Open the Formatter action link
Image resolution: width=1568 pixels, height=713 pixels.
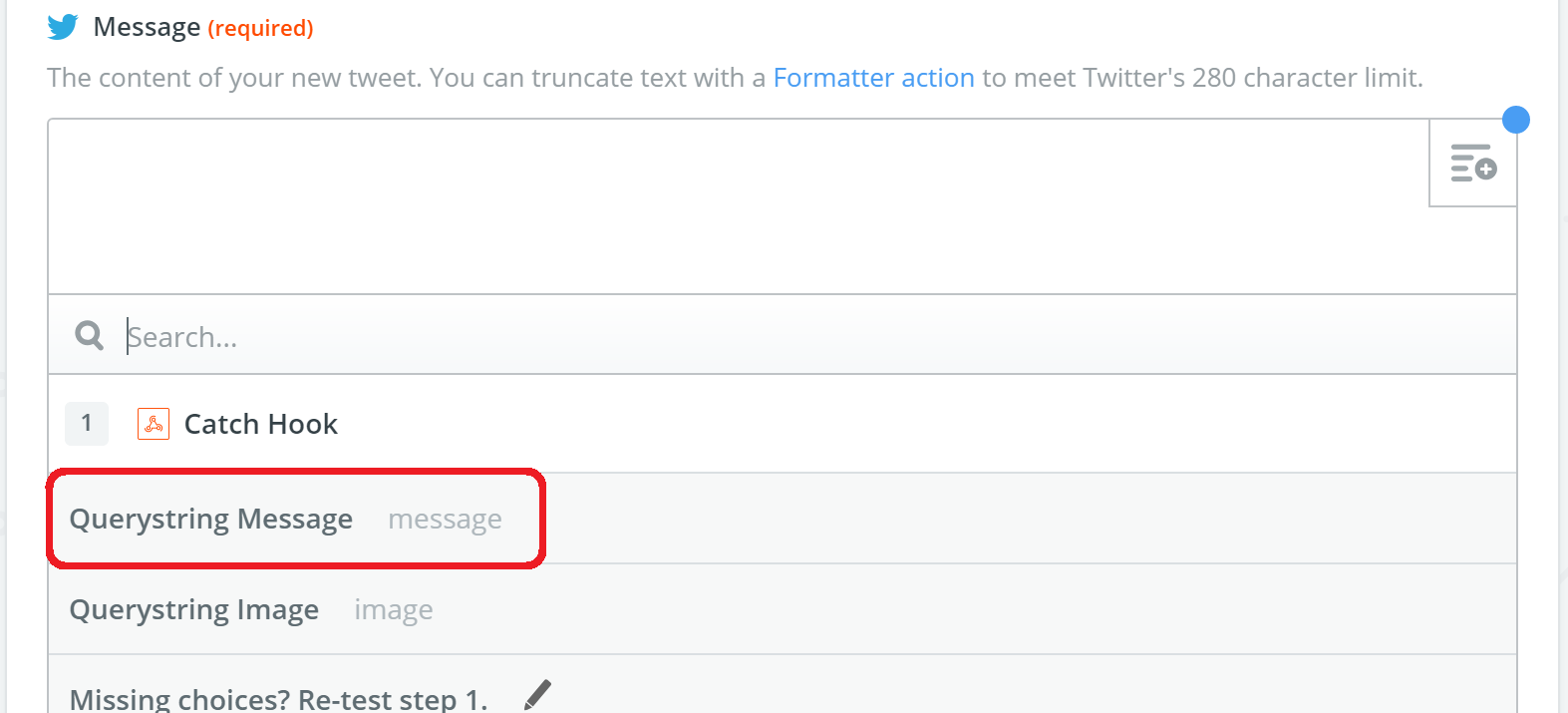click(873, 78)
